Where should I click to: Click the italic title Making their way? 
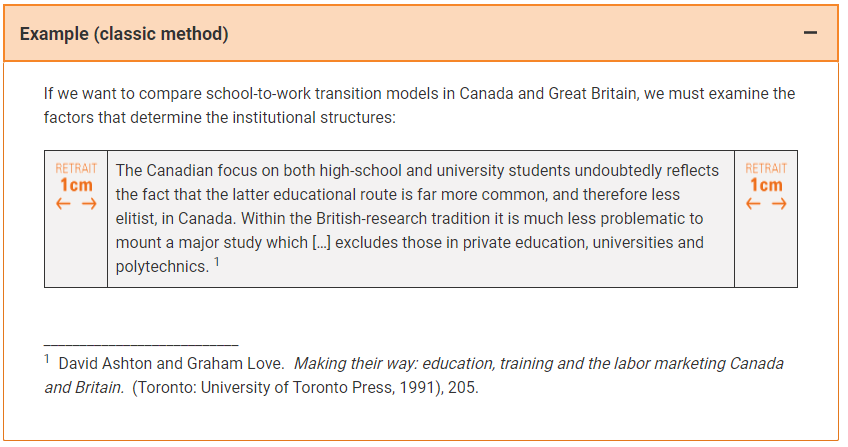(355, 363)
